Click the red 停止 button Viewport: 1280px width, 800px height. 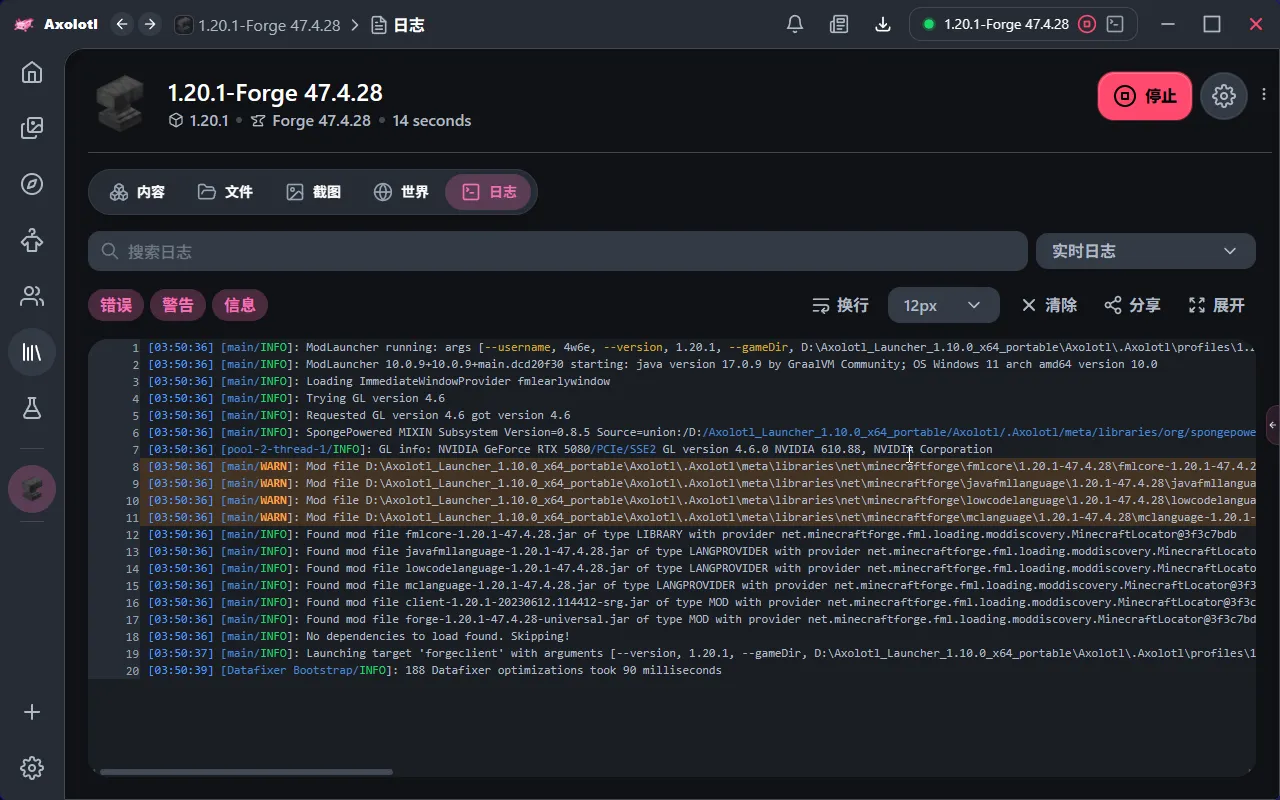pyautogui.click(x=1145, y=96)
